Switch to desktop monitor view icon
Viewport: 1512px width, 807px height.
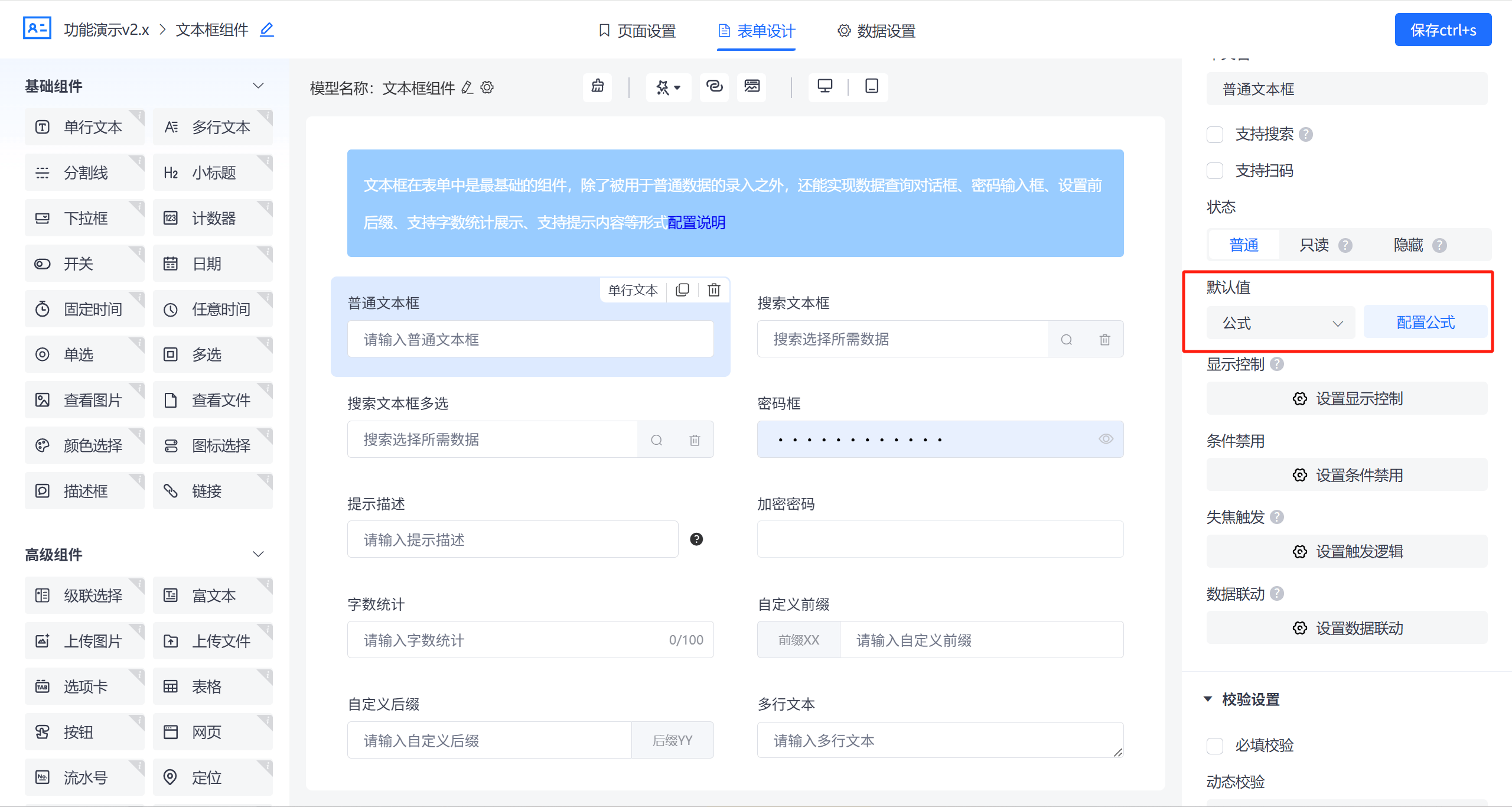[x=825, y=87]
